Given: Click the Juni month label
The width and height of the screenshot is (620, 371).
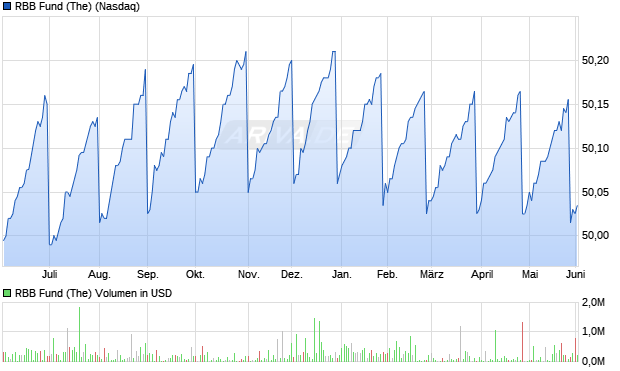Looking at the screenshot, I should click(x=575, y=274).
